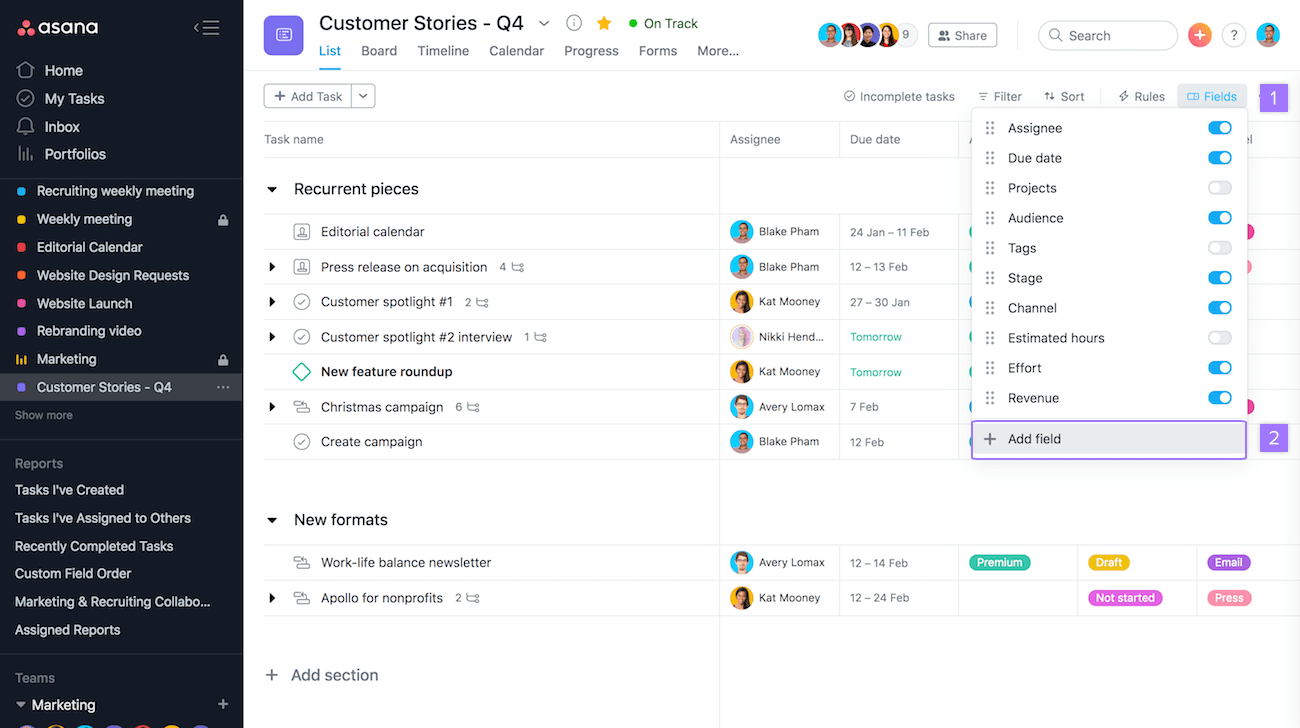Click the Not started stage tag
Screen dimensions: 1300x728
point(1125,598)
